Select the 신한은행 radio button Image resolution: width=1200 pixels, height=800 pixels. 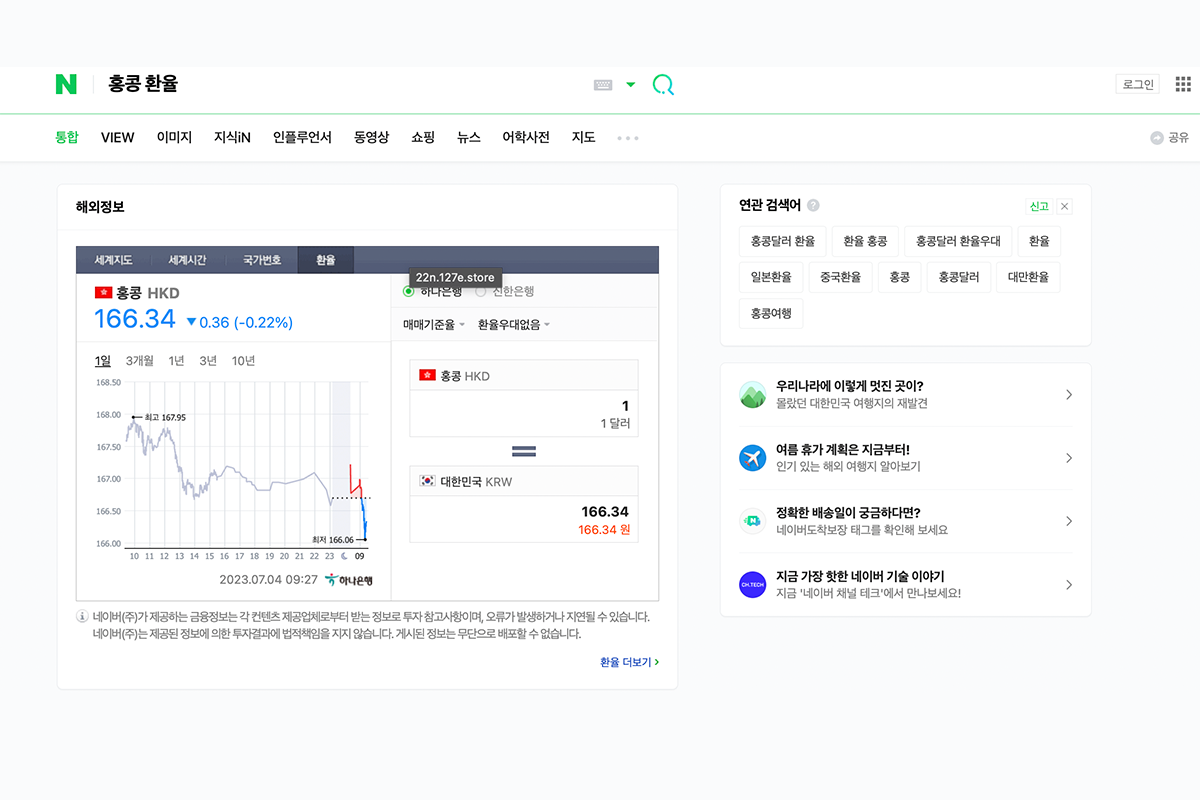coord(481,291)
